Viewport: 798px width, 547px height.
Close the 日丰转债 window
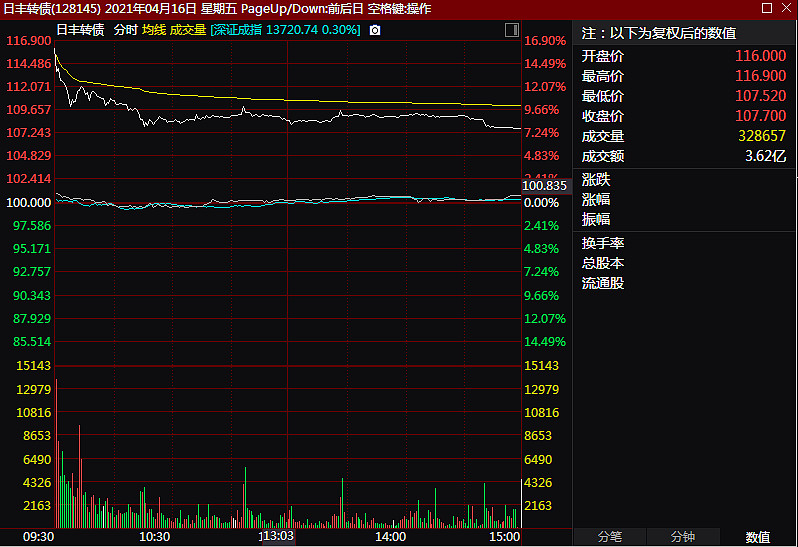(x=786, y=8)
